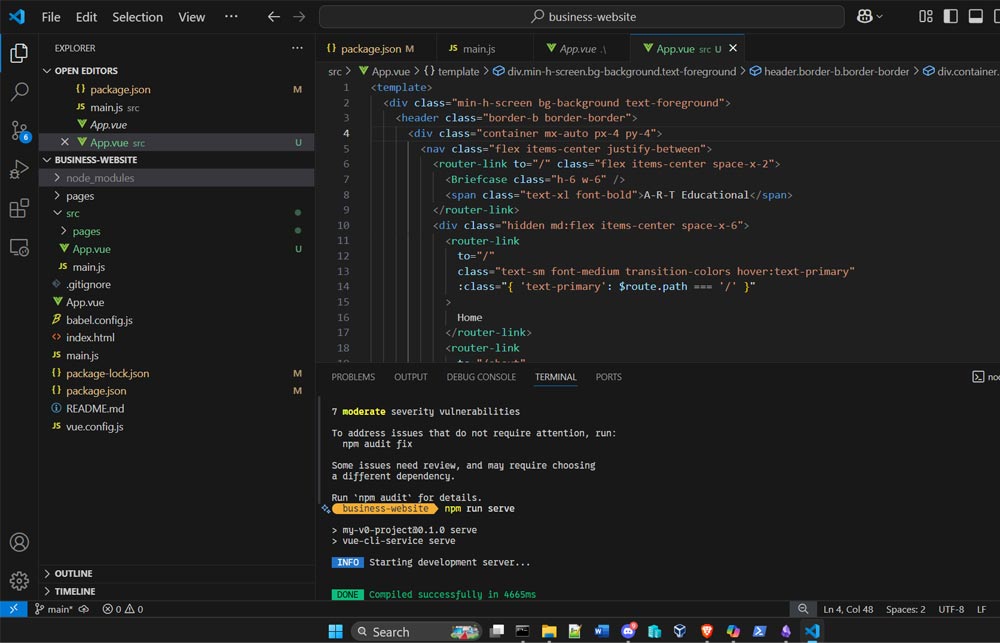1000x643 pixels.
Task: Open the Manage settings gear
Action: pos(19,581)
